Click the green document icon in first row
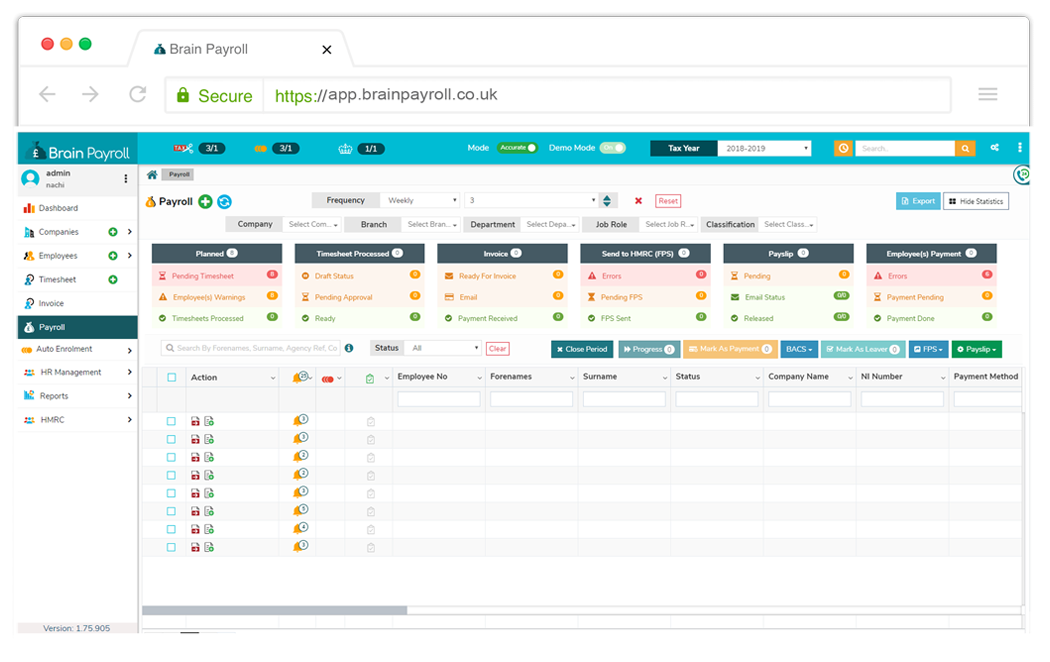 click(x=209, y=421)
